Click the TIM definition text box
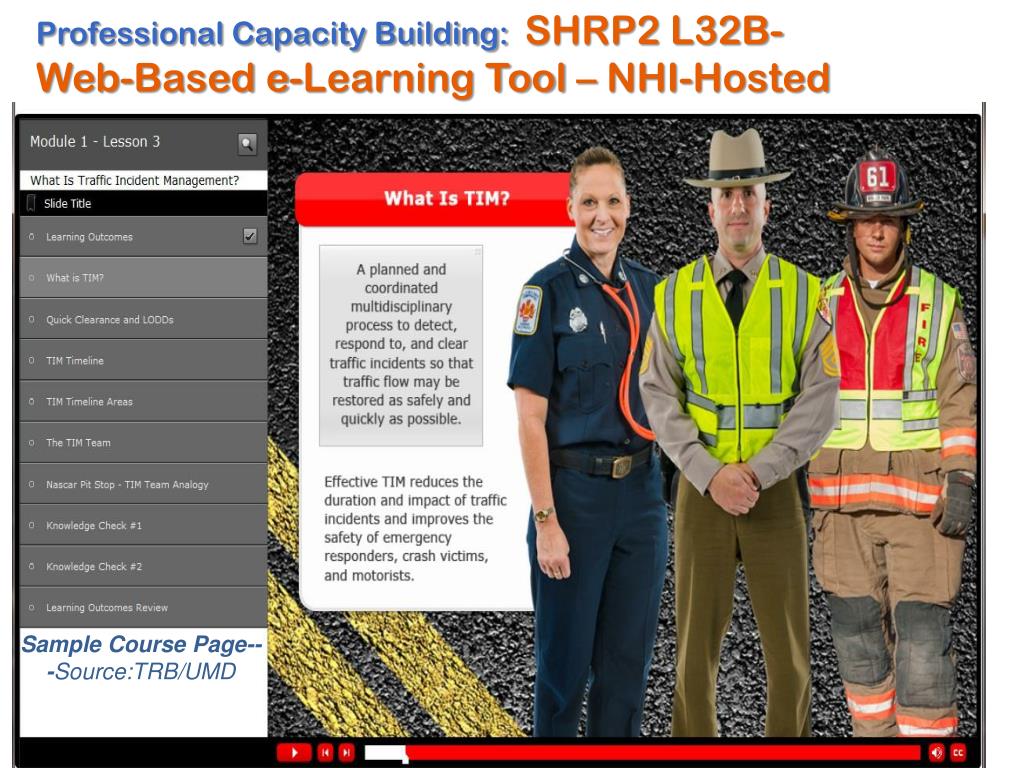This screenshot has width=1024, height=768. 401,345
